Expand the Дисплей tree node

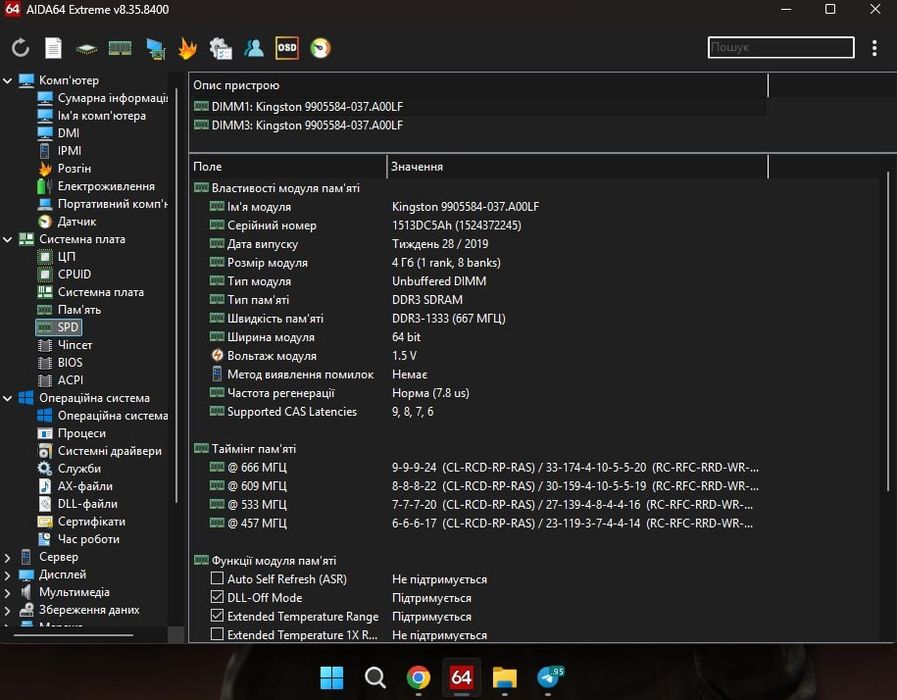[x=7, y=575]
